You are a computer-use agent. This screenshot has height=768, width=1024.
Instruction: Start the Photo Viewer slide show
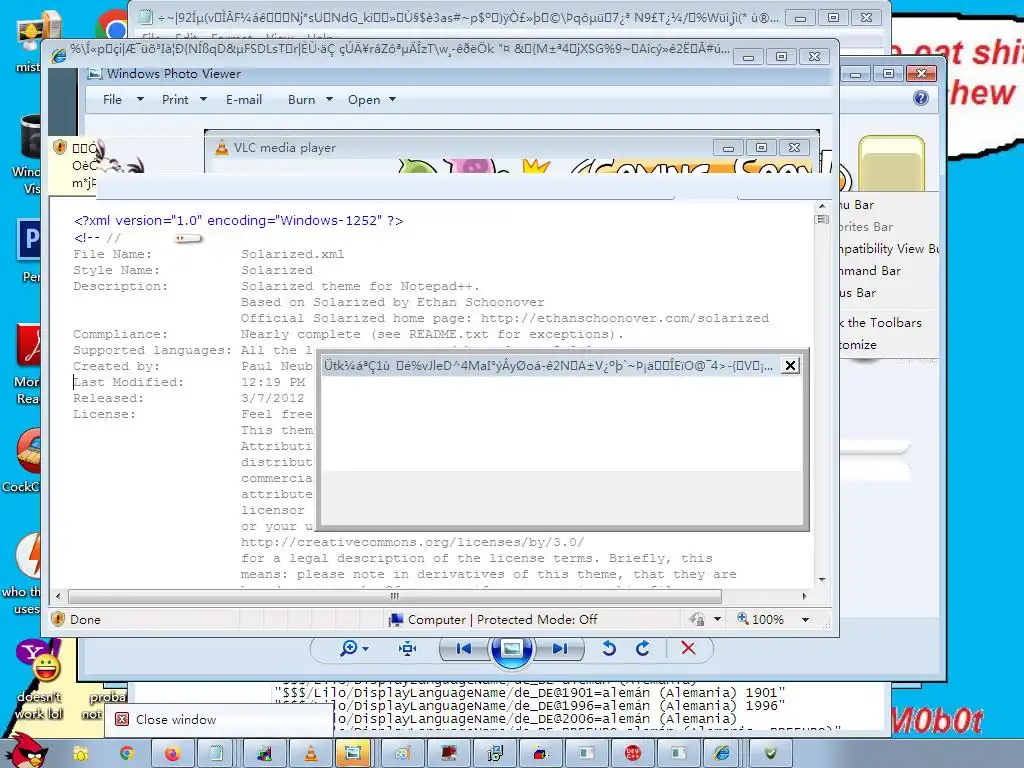pyautogui.click(x=511, y=648)
